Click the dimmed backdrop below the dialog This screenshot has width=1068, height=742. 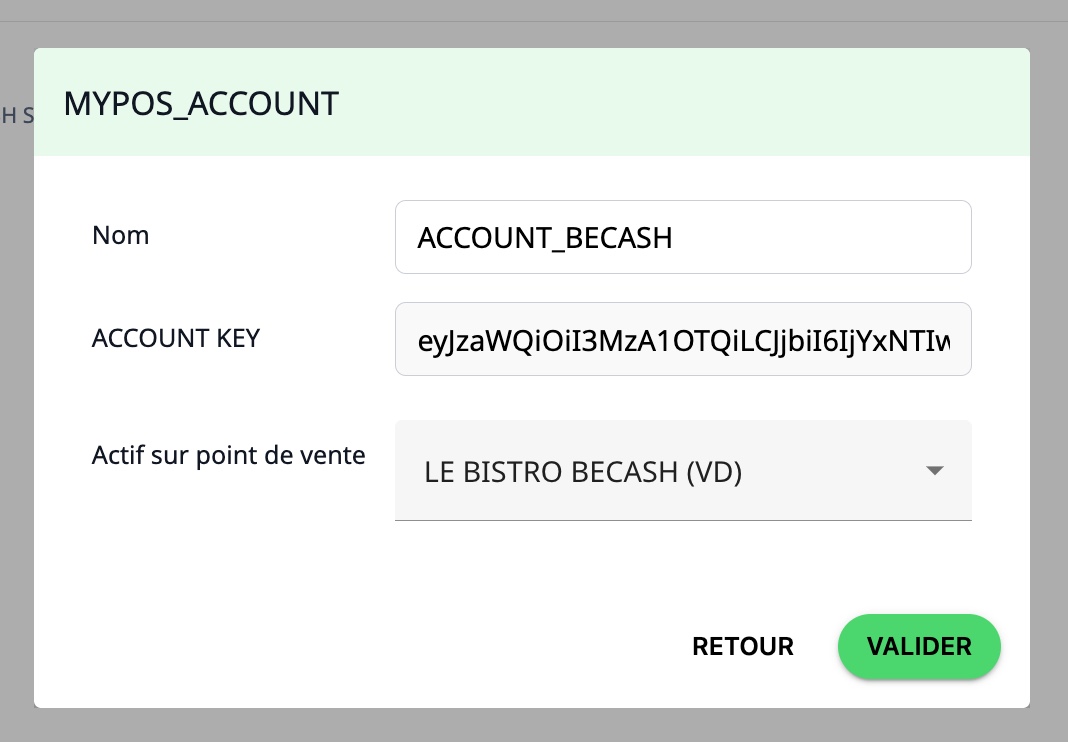click(534, 726)
